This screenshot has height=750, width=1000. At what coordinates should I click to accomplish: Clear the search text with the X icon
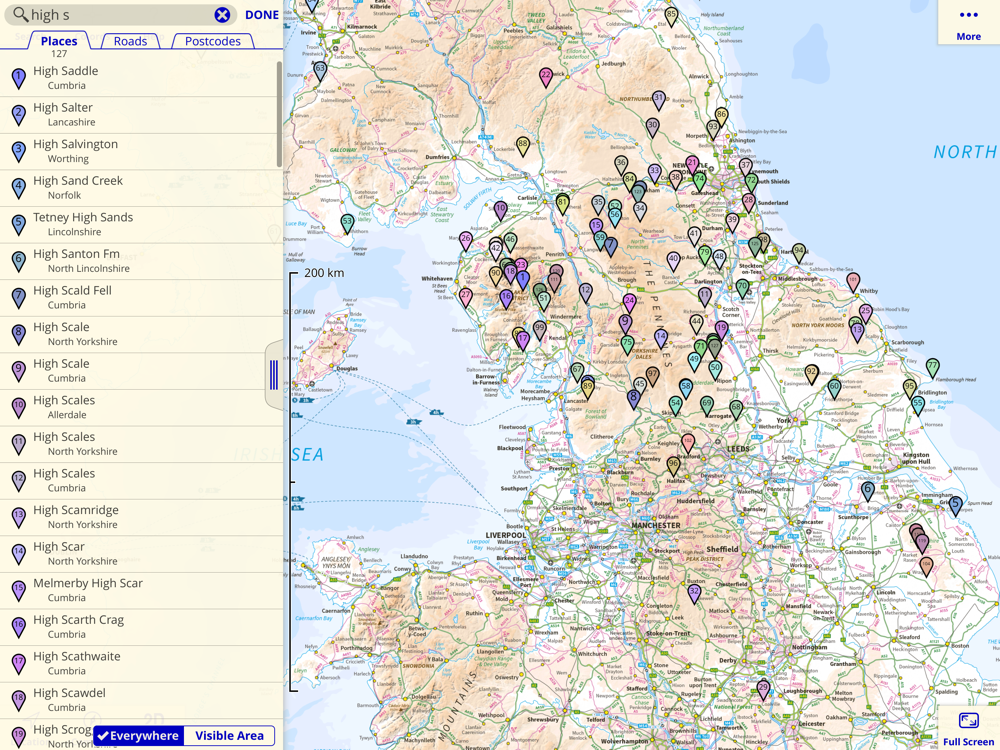pos(222,15)
